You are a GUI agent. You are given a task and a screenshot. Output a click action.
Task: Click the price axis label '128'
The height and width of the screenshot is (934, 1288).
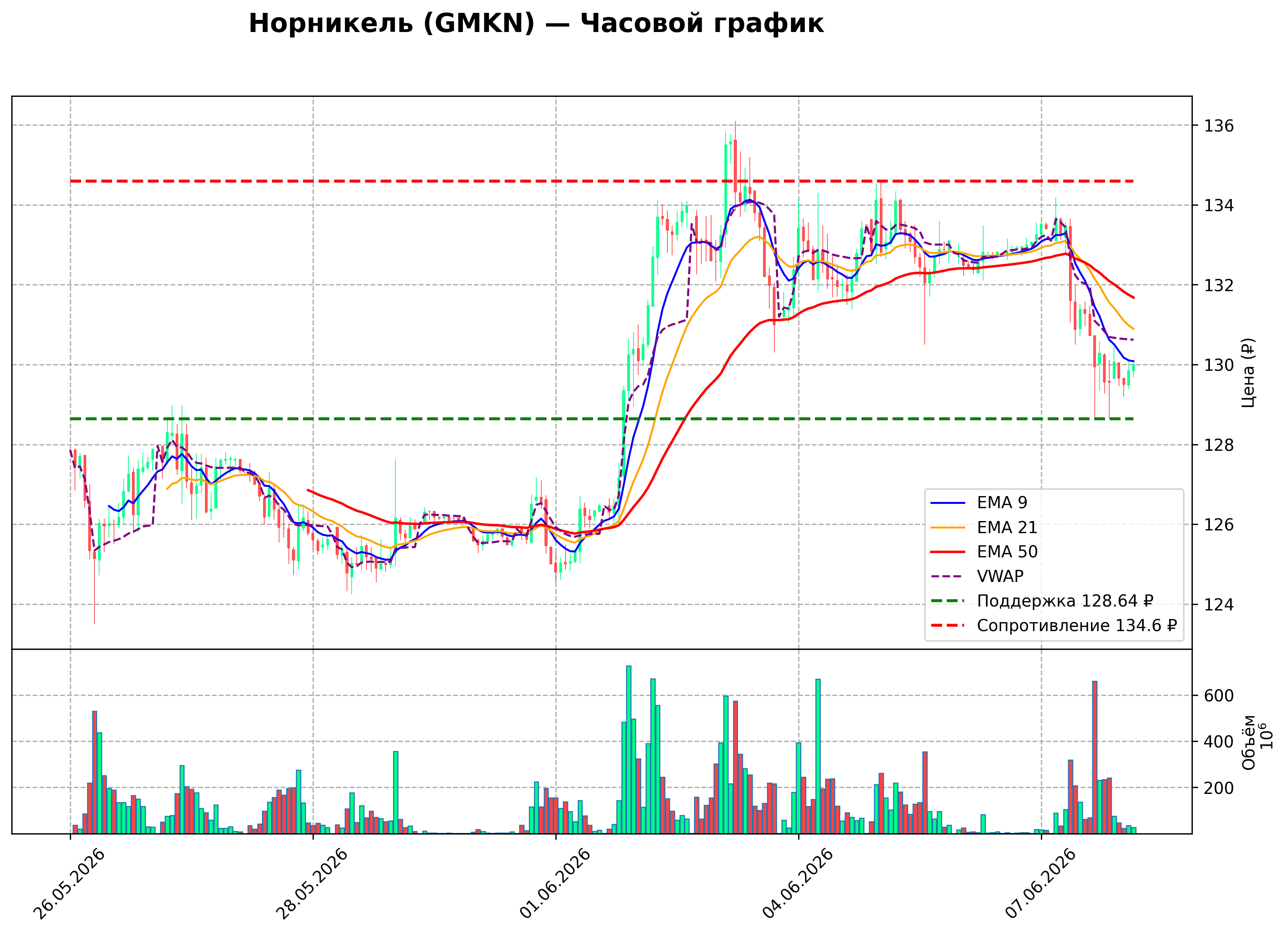[1219, 445]
